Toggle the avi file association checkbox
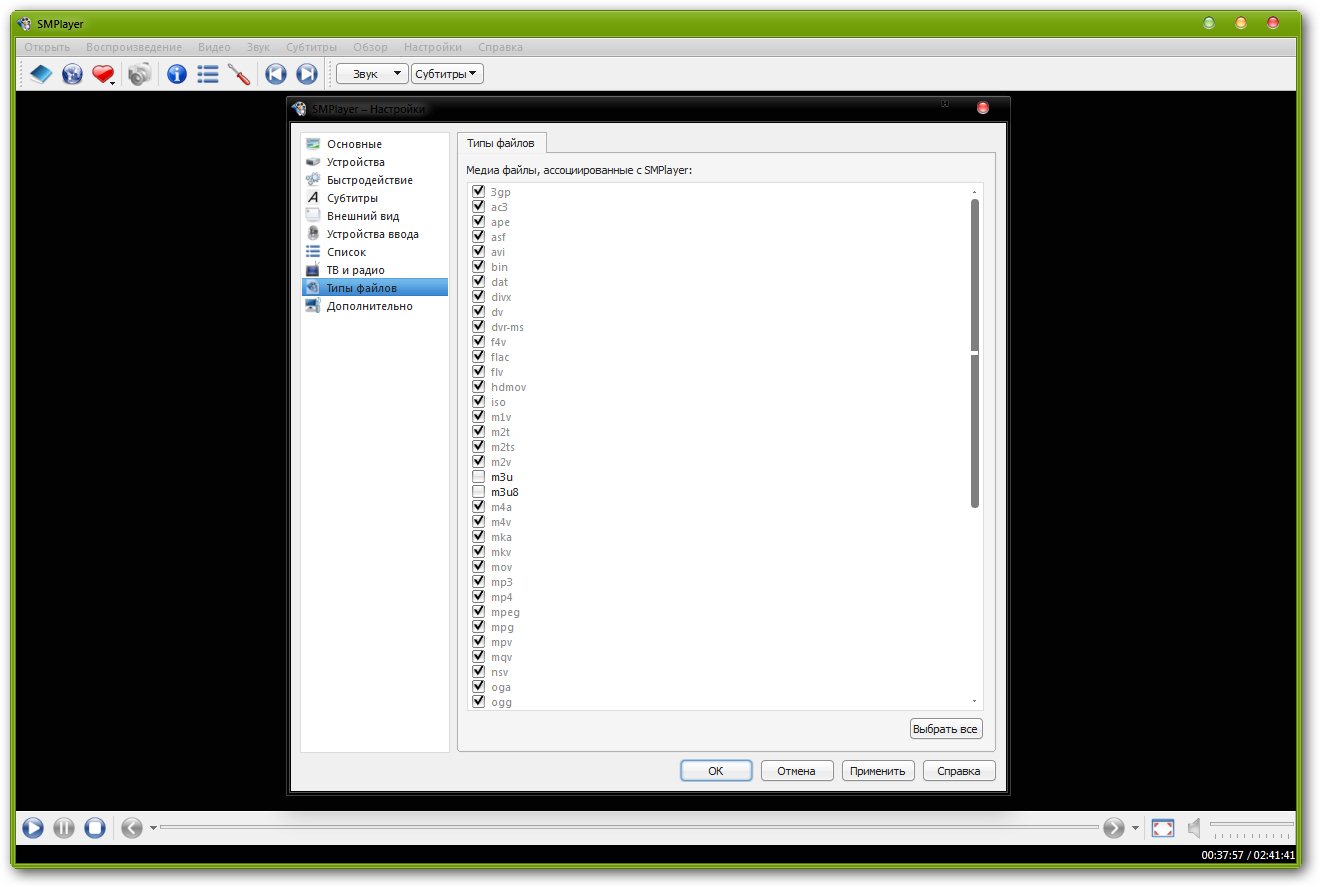This screenshot has width=1320, height=887. [x=479, y=251]
